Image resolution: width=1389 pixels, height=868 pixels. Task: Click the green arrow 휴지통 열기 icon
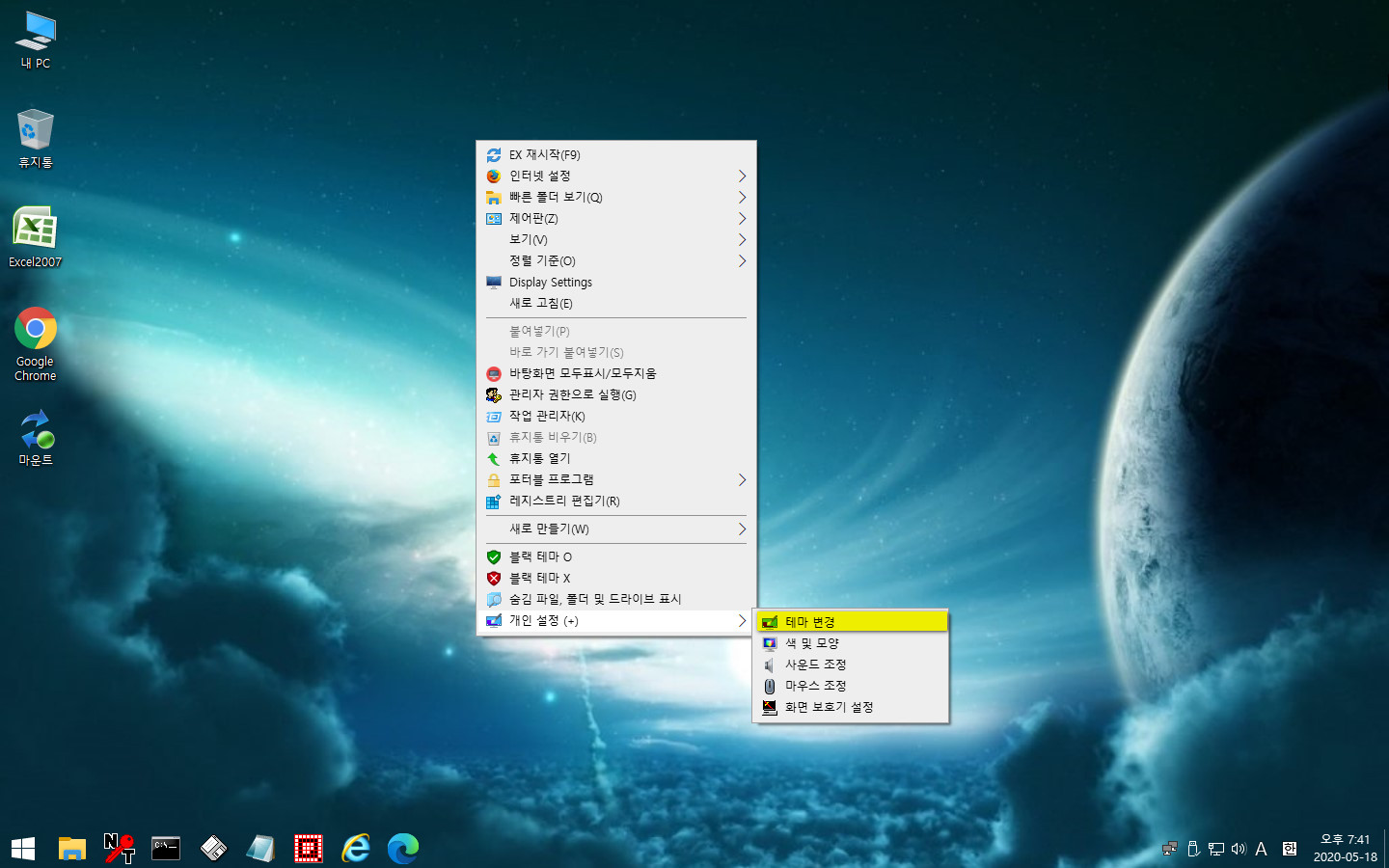pyautogui.click(x=494, y=459)
